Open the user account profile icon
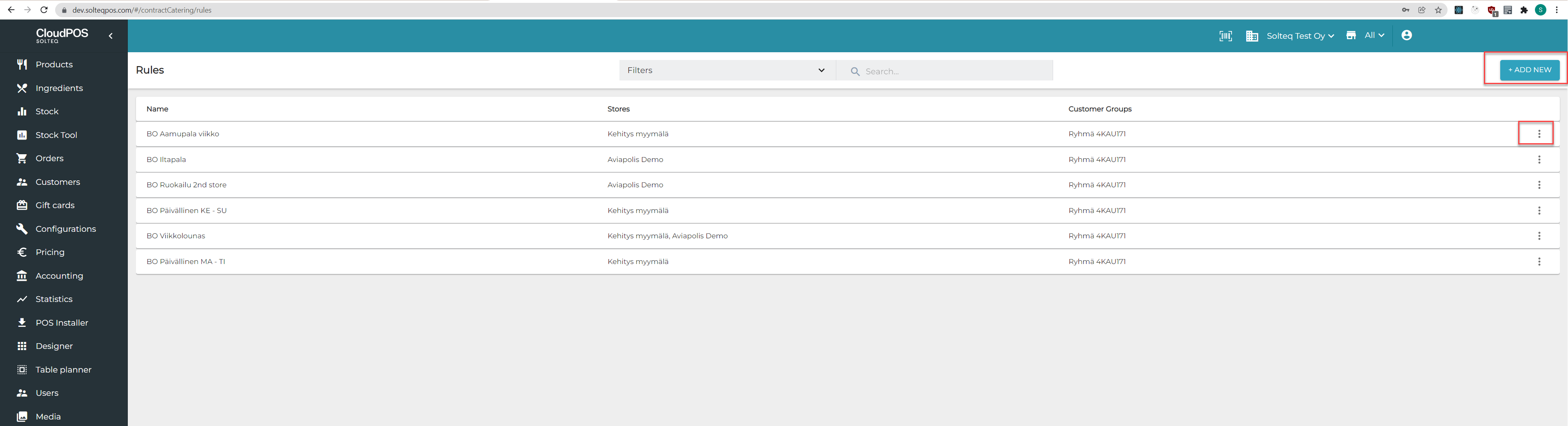Image resolution: width=1568 pixels, height=426 pixels. pyautogui.click(x=1406, y=35)
